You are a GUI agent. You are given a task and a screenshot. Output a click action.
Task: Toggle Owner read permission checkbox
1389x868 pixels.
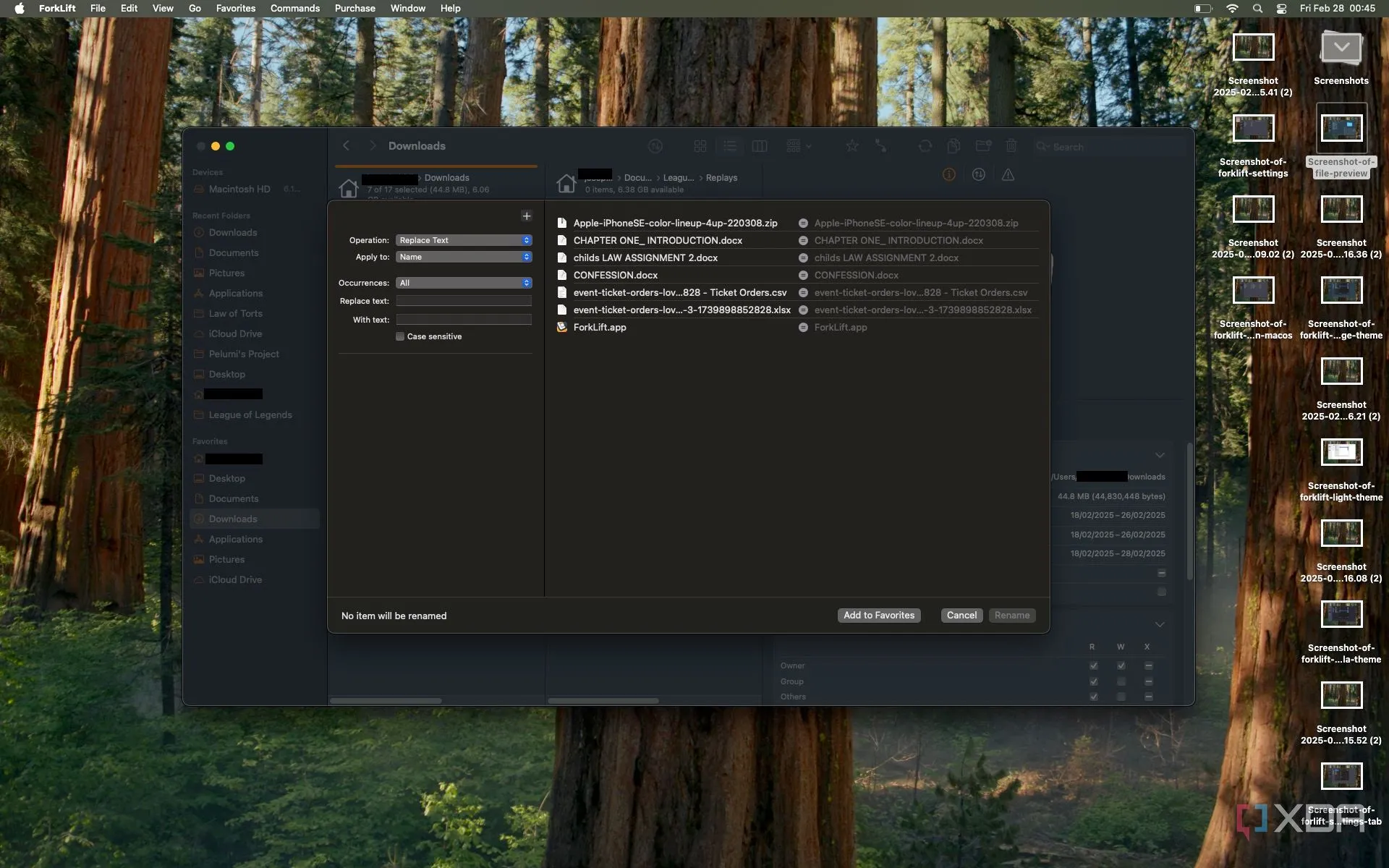[x=1093, y=665]
